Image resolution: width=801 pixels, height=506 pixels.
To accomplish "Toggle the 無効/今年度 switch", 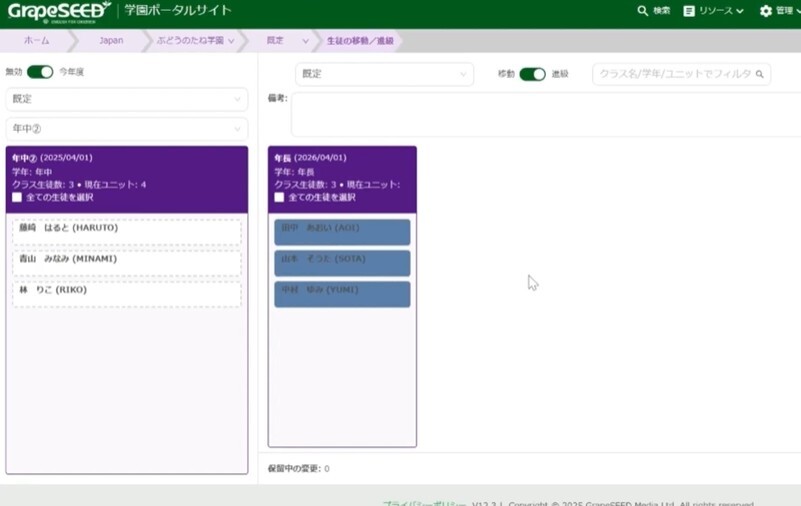I will tap(40, 72).
